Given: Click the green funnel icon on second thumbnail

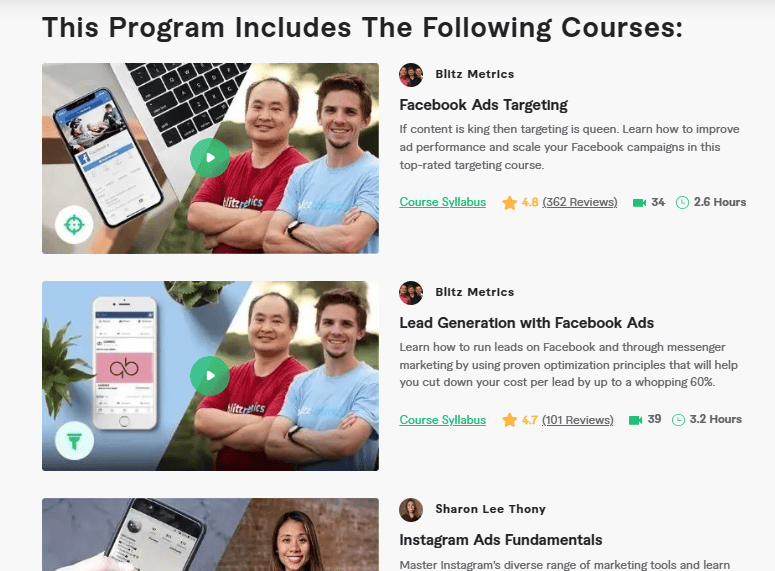Looking at the screenshot, I should tap(74, 440).
